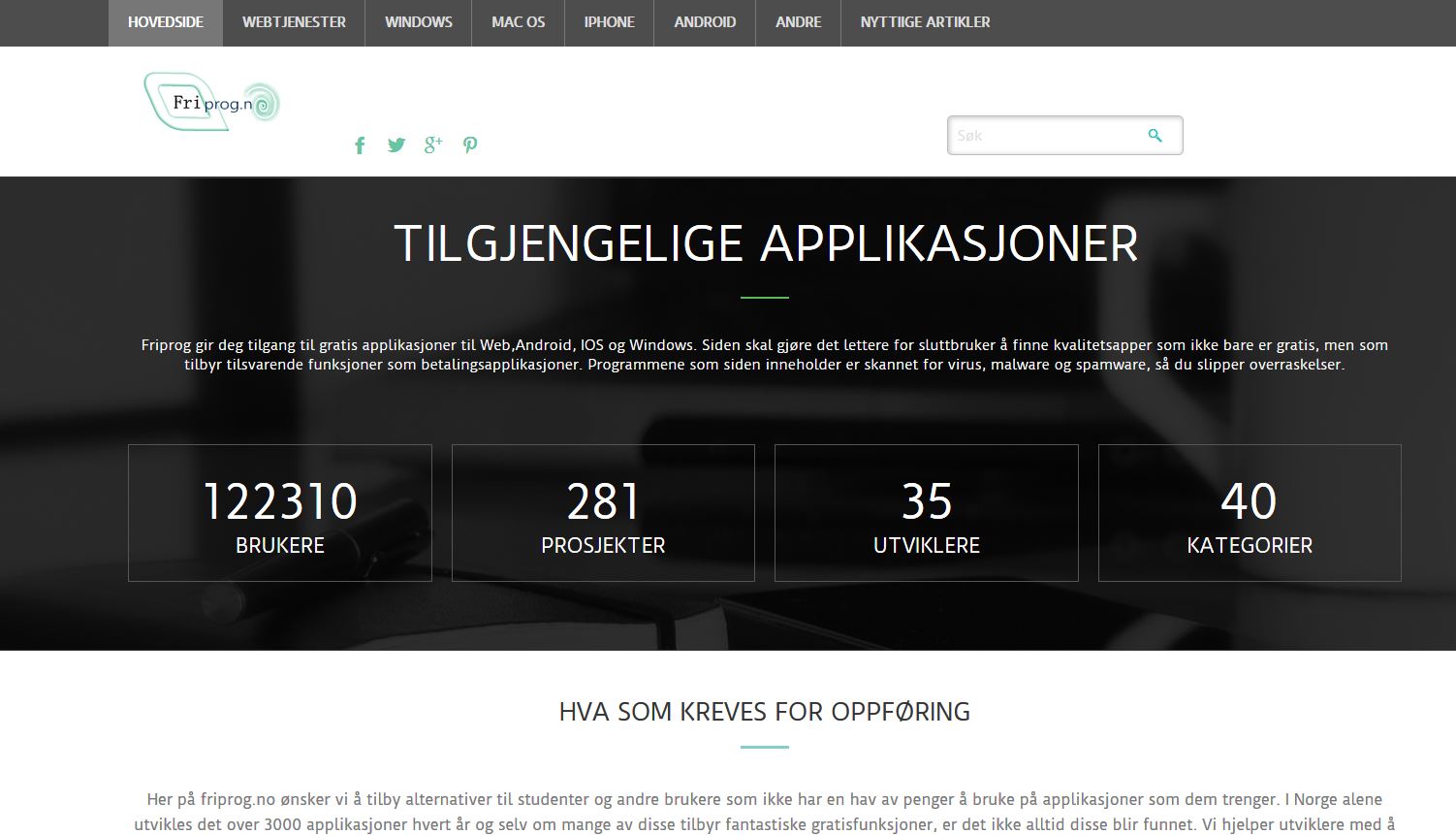Open the Hovedside menu item

tap(166, 22)
